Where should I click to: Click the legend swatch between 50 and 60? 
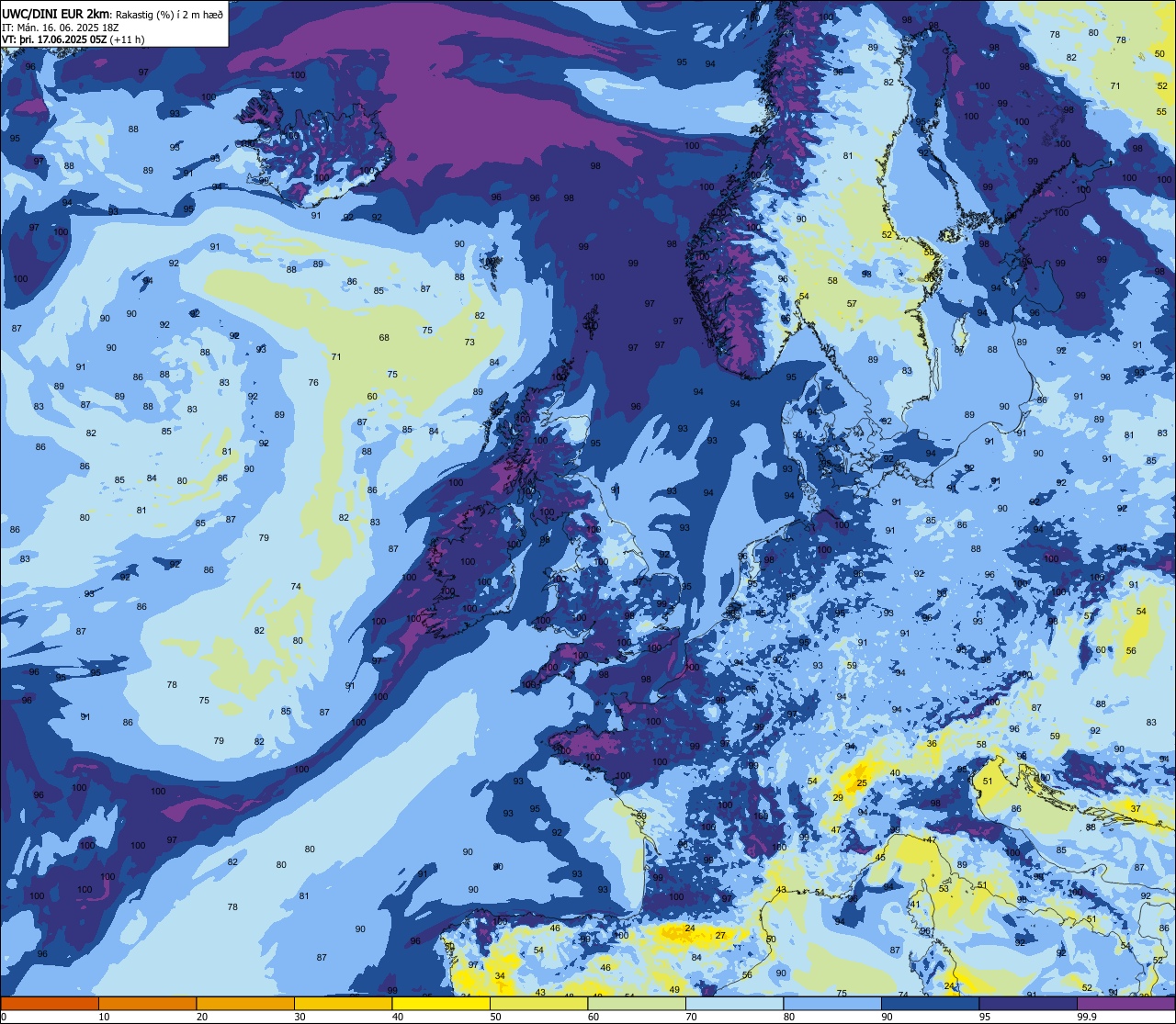[x=538, y=1003]
